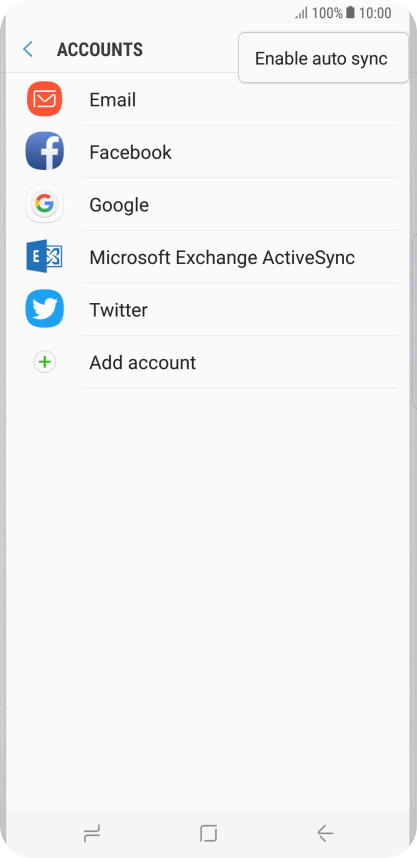Open Microsoft Exchange ActiveSync text entry
417x858 pixels.
pos(222,257)
